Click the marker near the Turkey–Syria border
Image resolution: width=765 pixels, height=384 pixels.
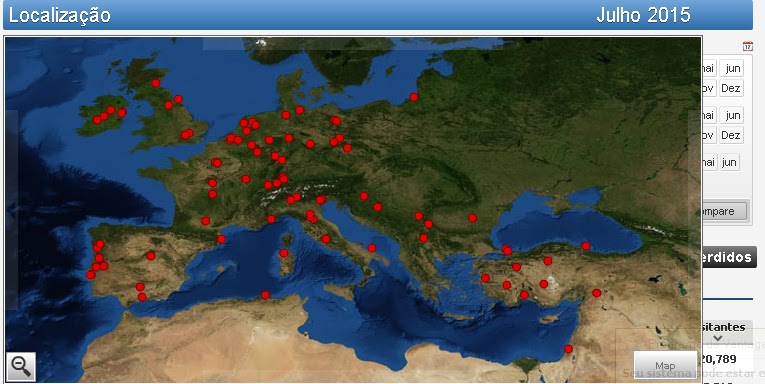(596, 293)
